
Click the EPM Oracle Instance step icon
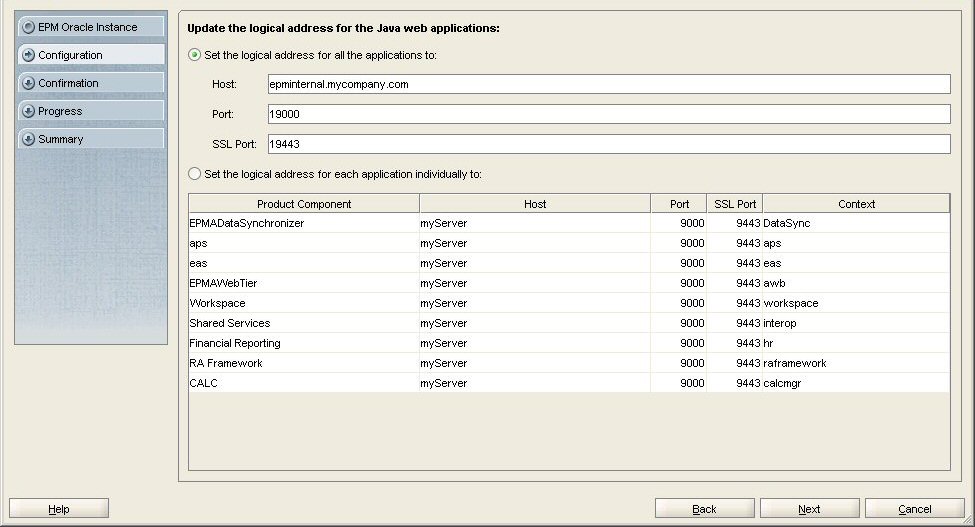[28, 27]
